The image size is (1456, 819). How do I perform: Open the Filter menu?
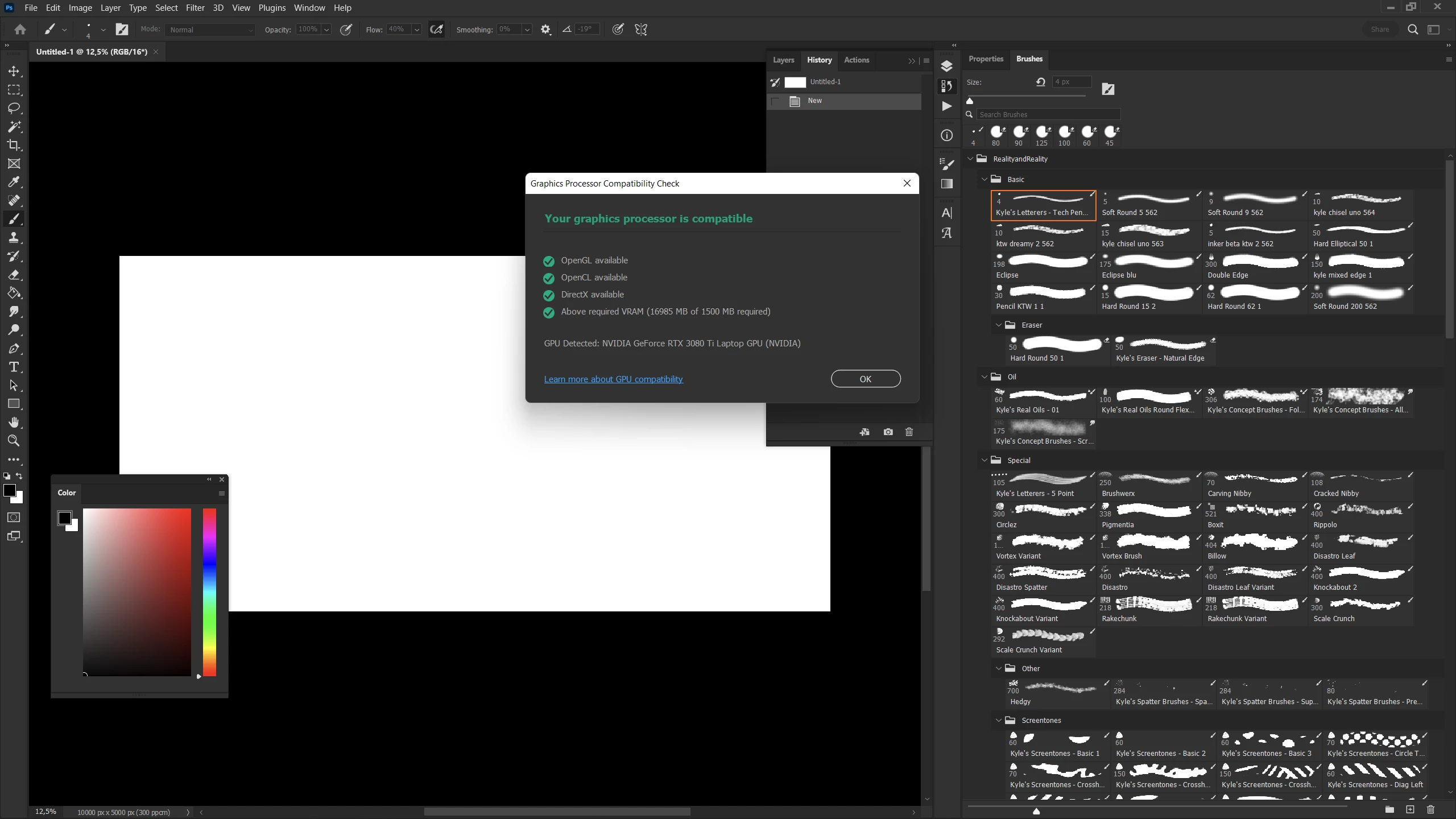[x=195, y=8]
